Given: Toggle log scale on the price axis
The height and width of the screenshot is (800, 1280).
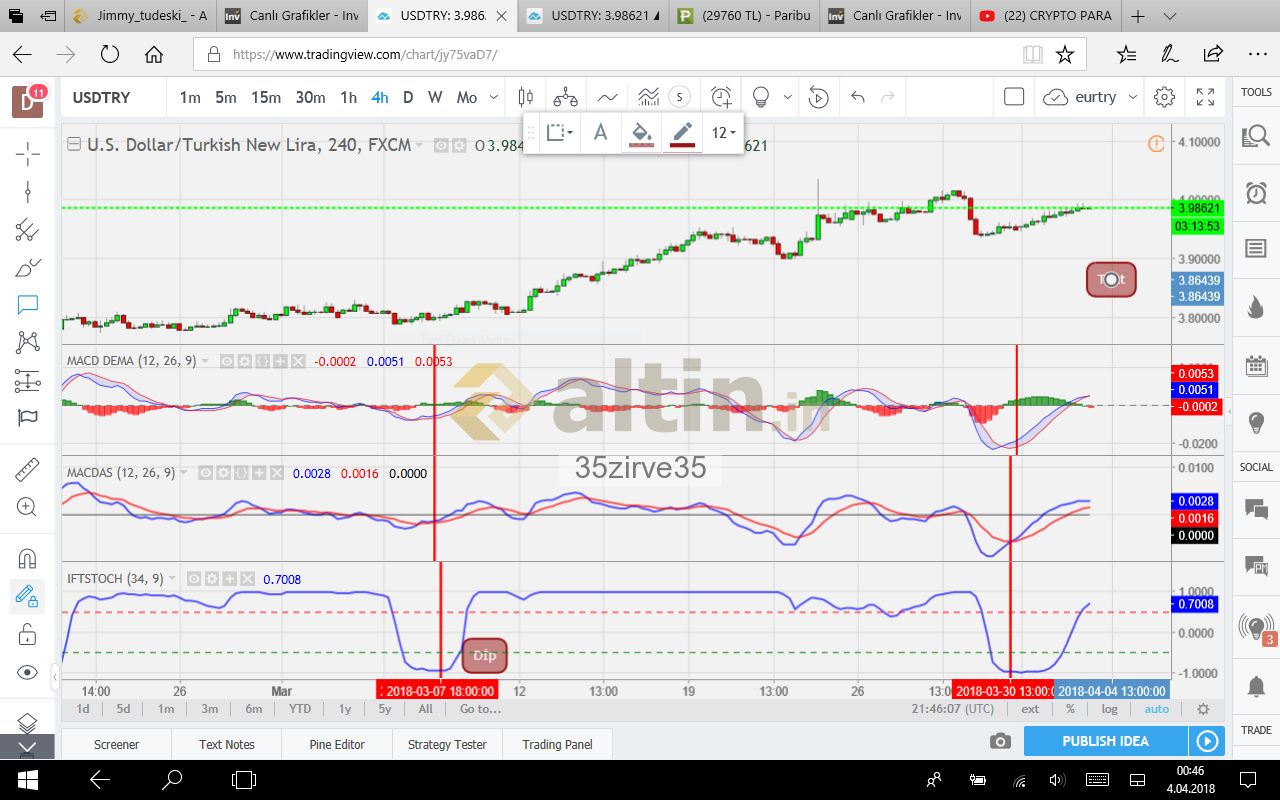Looking at the screenshot, I should click(x=1110, y=709).
